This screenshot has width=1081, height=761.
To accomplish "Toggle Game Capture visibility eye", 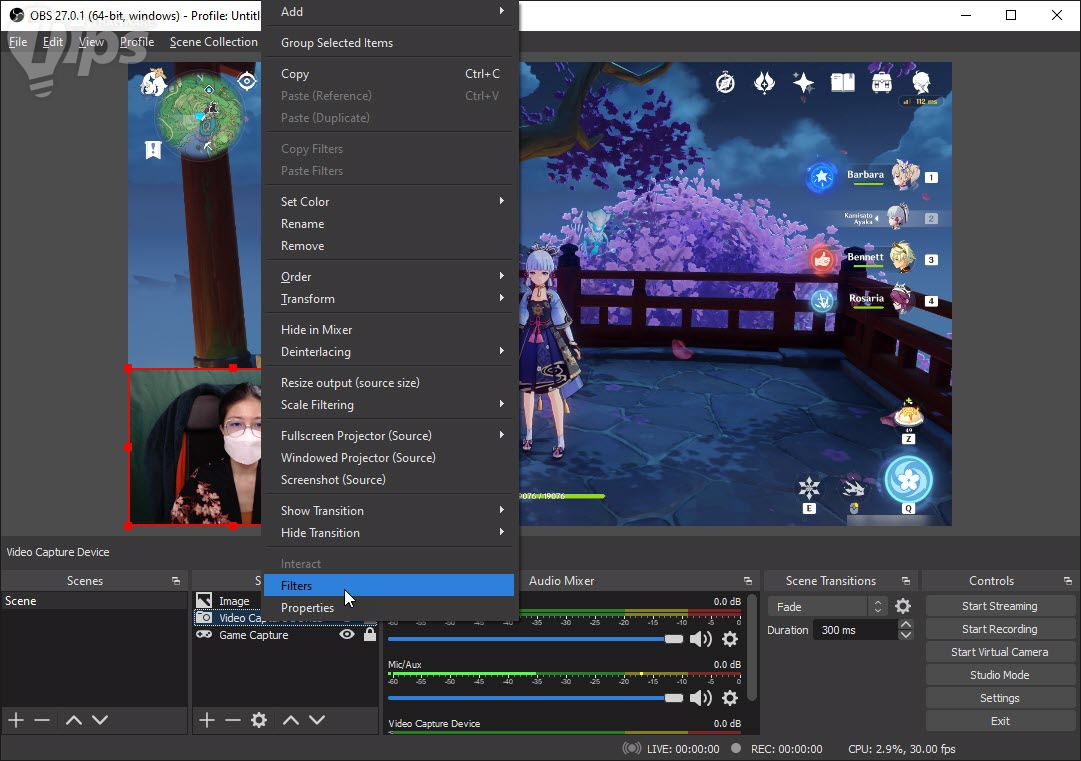I will click(347, 635).
